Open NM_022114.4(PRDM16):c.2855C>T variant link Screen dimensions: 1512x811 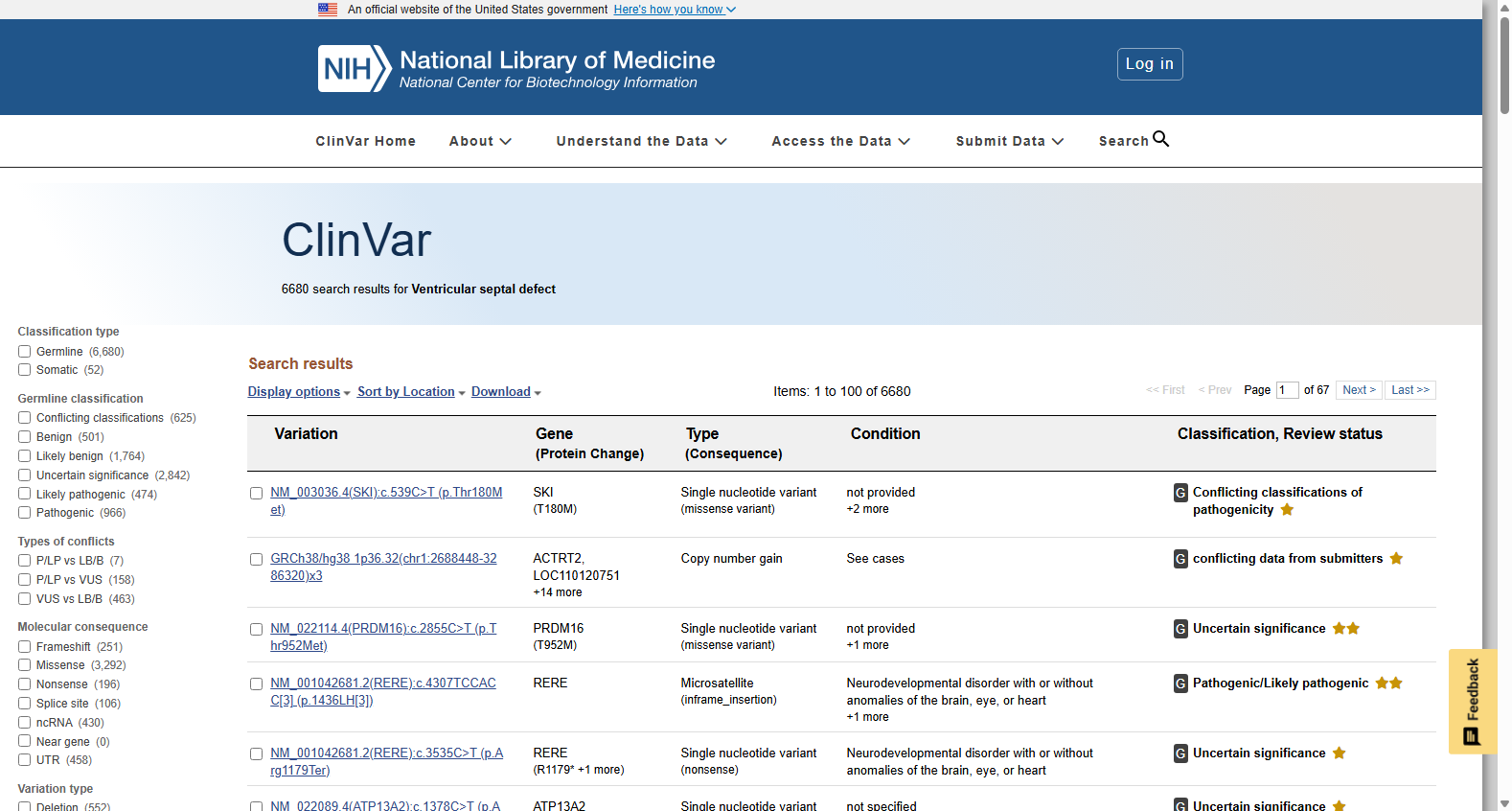(383, 637)
